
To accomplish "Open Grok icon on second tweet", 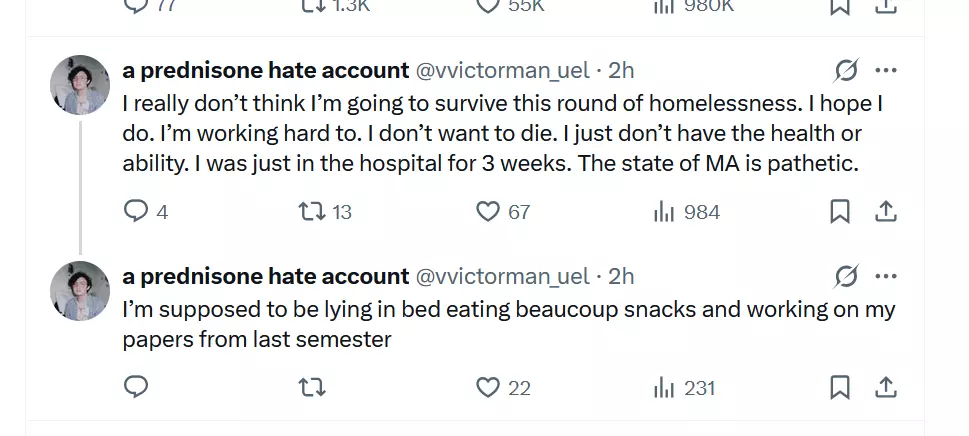I will point(845,276).
